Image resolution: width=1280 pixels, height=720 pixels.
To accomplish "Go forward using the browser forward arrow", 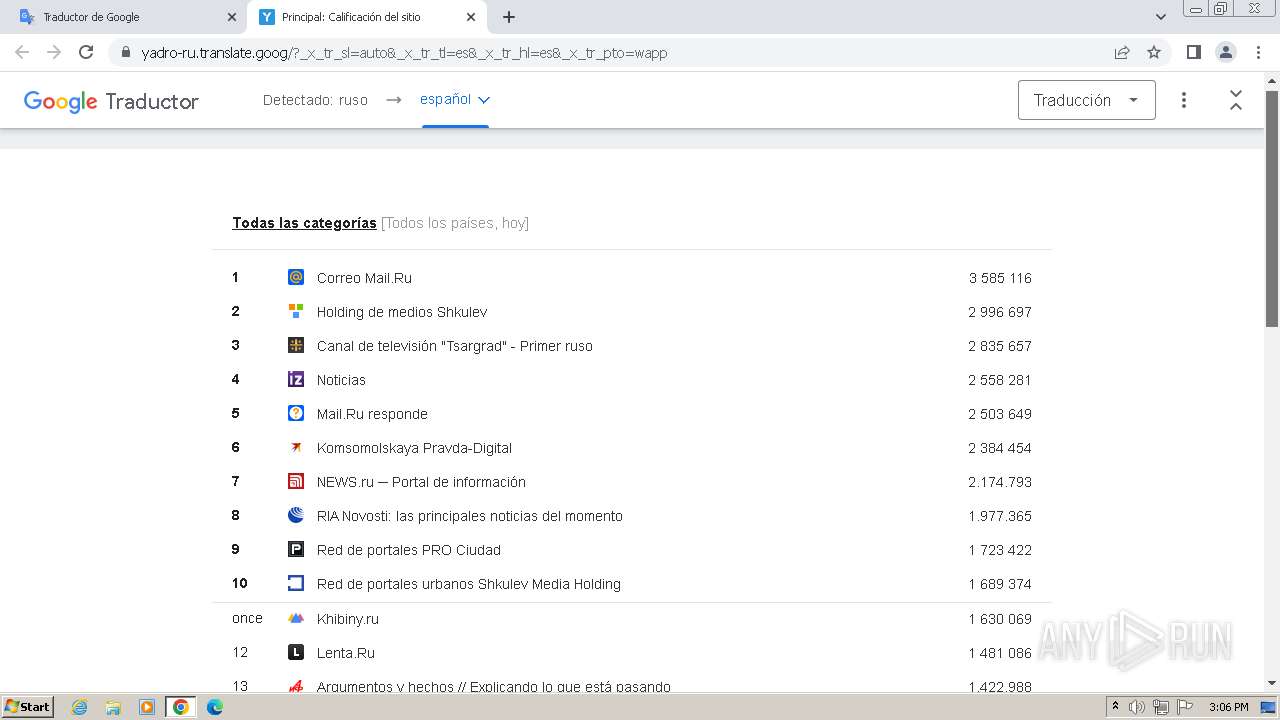I will point(54,52).
